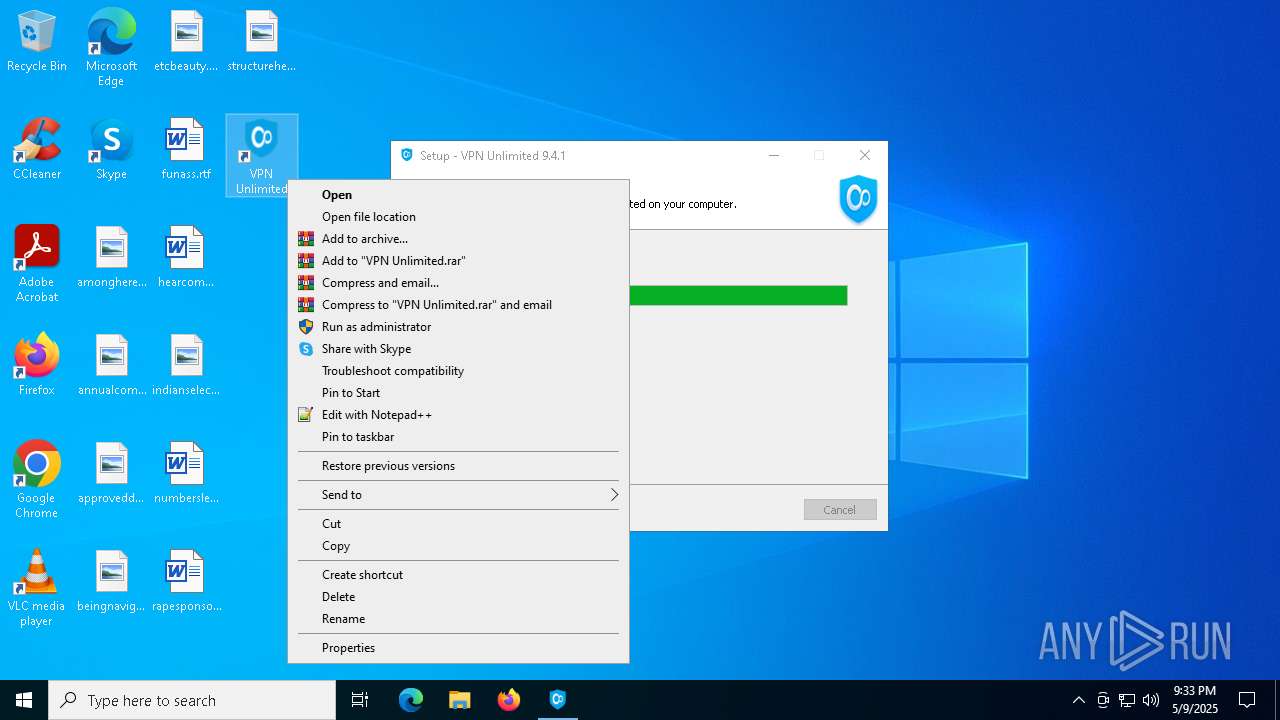
Task: Select the Microsoft Edge desktop shortcut
Action: [x=111, y=48]
